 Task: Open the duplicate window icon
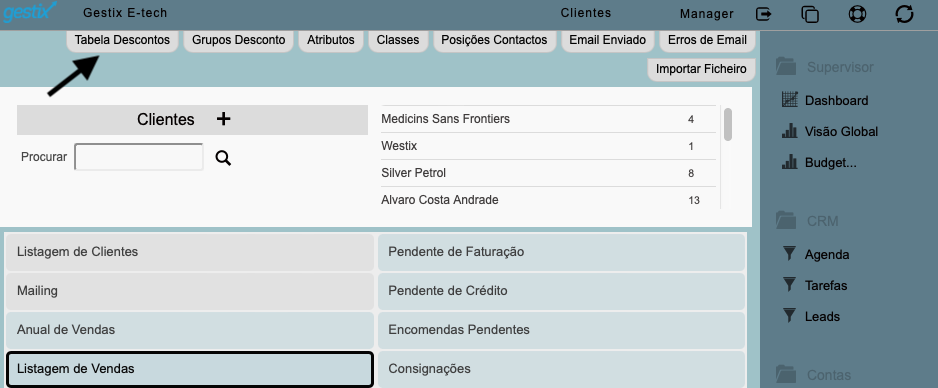pyautogui.click(x=810, y=14)
